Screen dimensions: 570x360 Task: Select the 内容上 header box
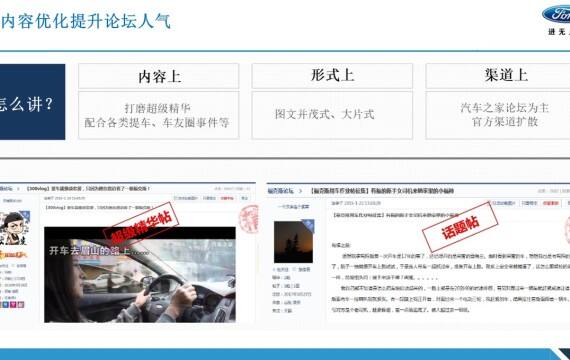(159, 76)
